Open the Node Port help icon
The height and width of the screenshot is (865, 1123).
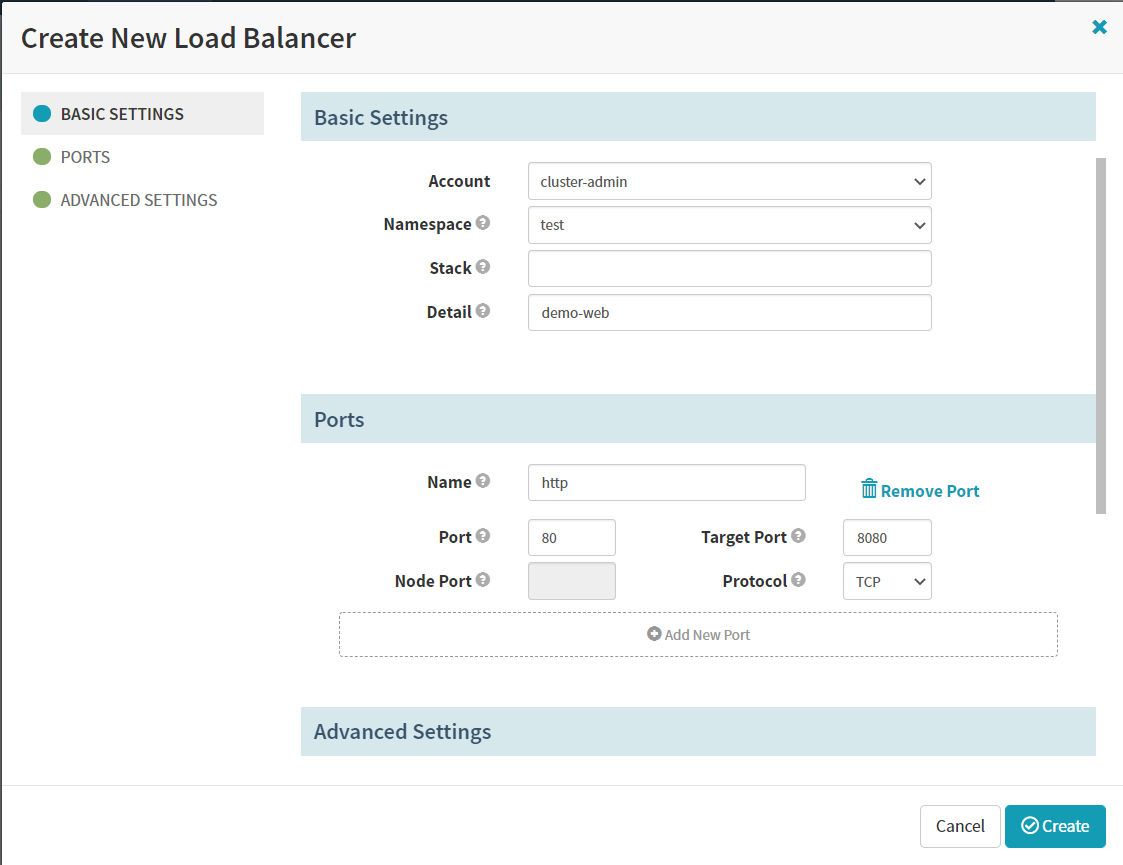tap(483, 579)
